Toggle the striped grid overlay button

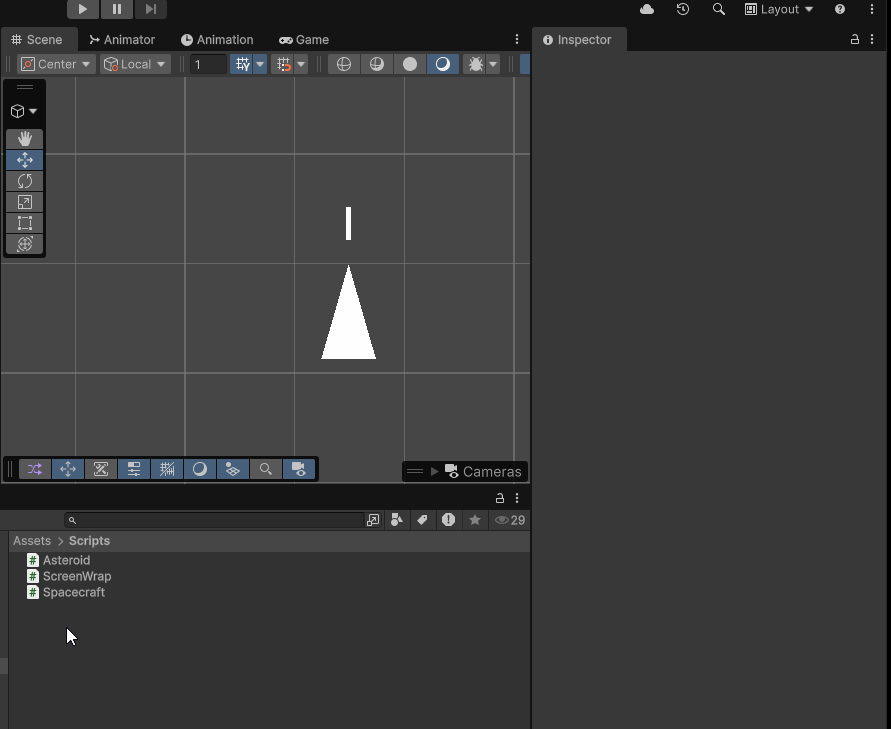[x=166, y=469]
